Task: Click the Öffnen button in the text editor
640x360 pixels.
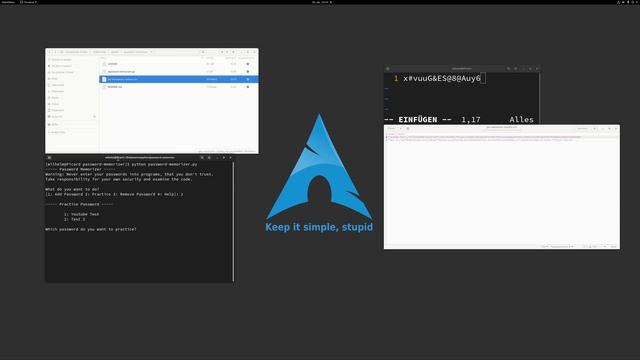Action: [x=391, y=129]
